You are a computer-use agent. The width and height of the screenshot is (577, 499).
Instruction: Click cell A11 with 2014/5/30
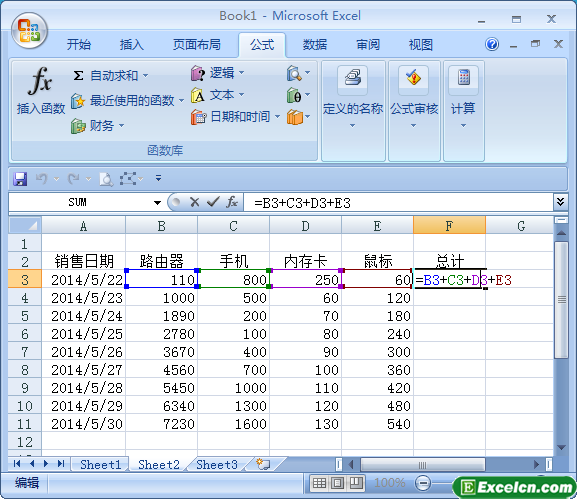[x=84, y=424]
